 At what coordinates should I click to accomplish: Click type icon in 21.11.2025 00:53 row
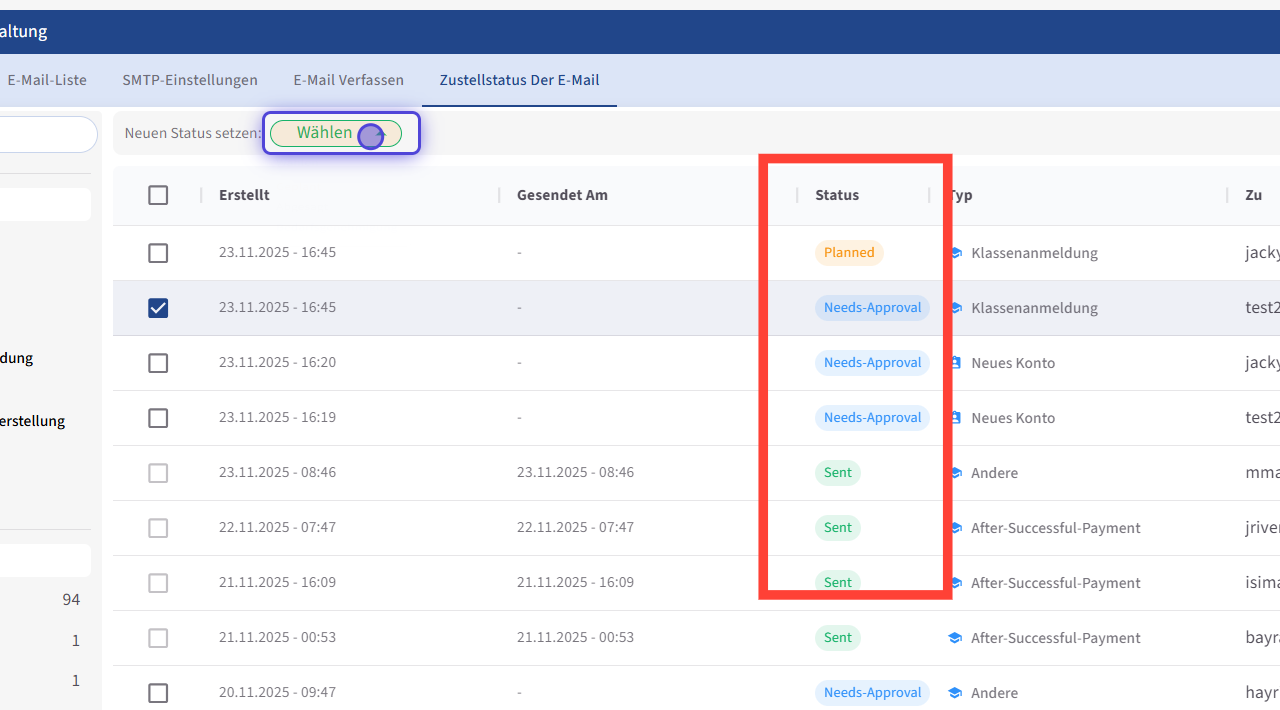click(x=956, y=638)
